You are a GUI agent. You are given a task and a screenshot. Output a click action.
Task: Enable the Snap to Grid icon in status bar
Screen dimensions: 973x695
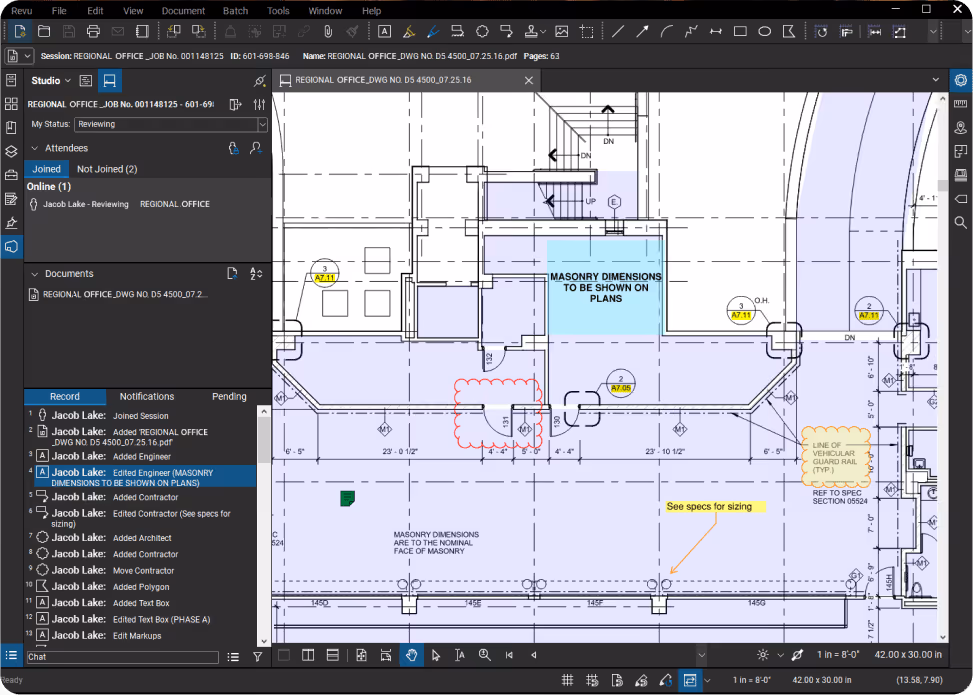(568, 680)
